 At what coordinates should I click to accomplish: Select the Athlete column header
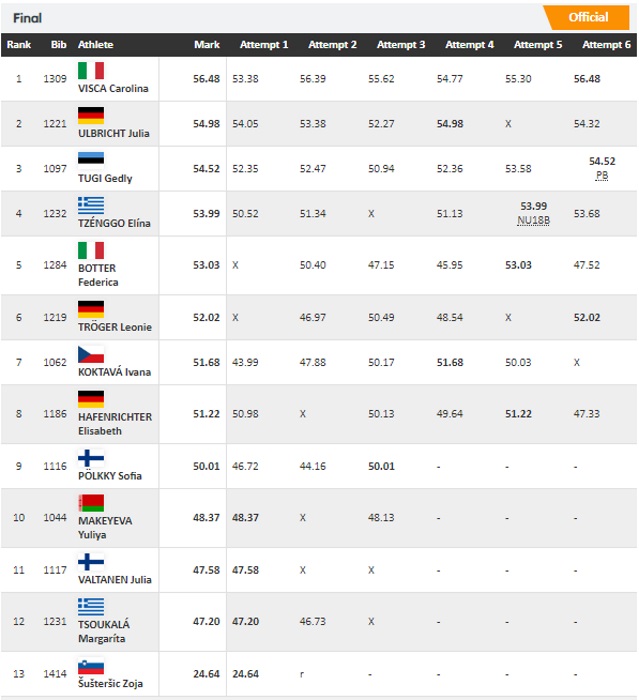point(96,45)
